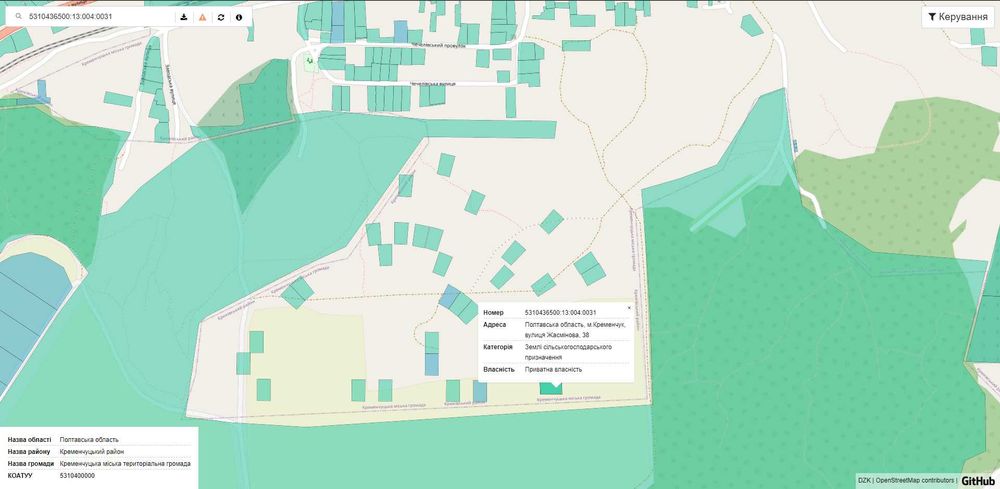
Task: Click Полтавська область in info panel
Action: (x=89, y=440)
